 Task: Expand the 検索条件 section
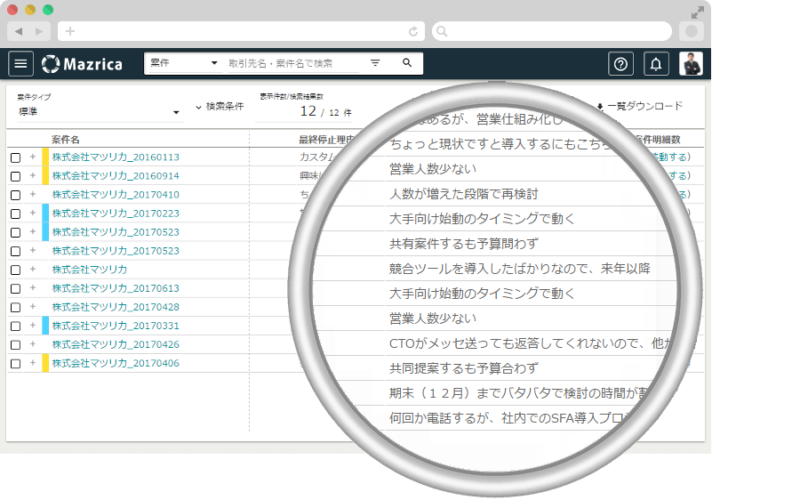coord(219,107)
